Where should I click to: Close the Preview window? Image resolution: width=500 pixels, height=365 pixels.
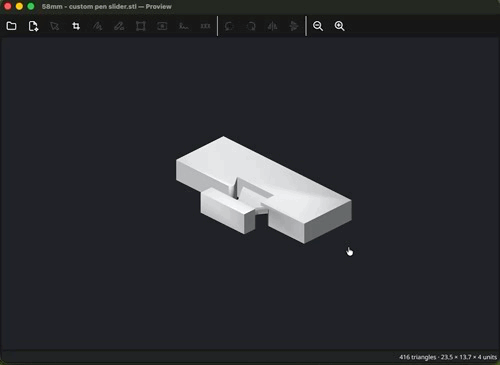7,6
